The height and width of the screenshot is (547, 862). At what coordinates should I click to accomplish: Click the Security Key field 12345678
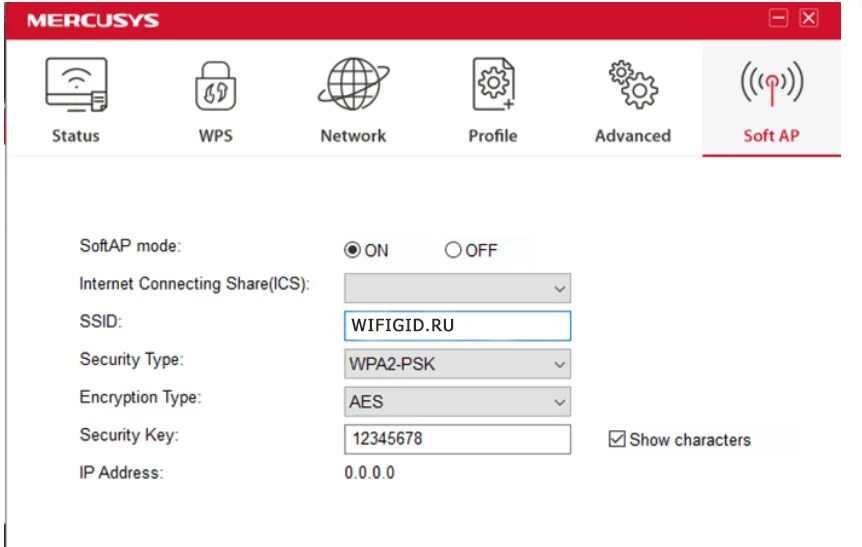457,439
